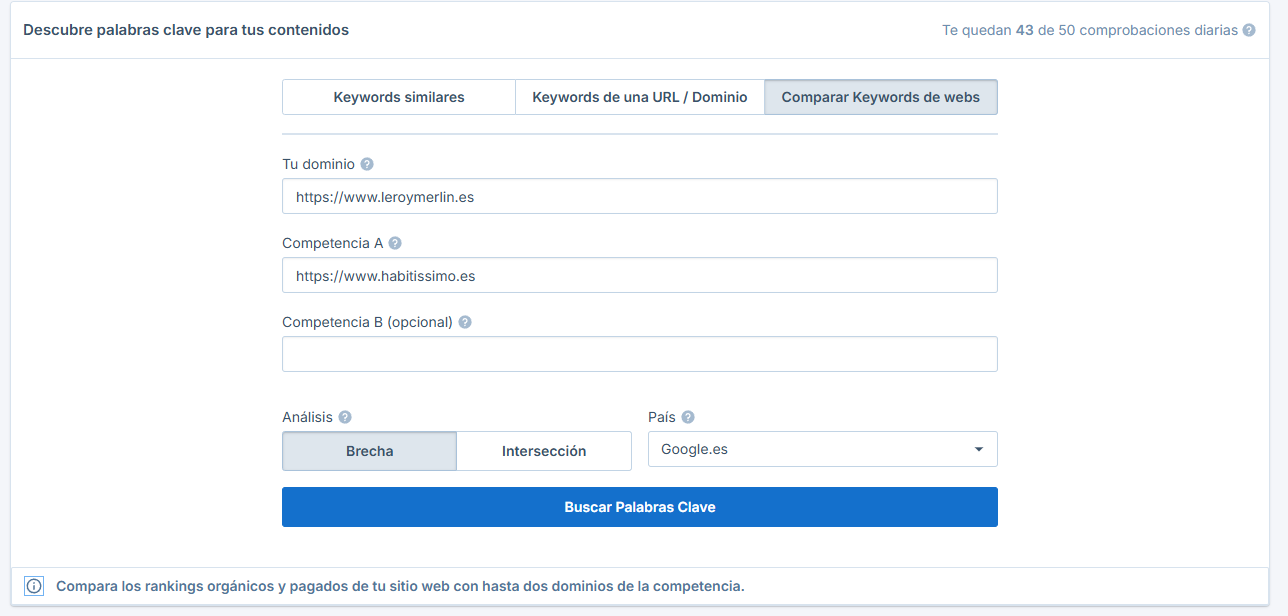
Task: Click help icon beside "Competencia B (opcional)"
Action: pyautogui.click(x=464, y=322)
